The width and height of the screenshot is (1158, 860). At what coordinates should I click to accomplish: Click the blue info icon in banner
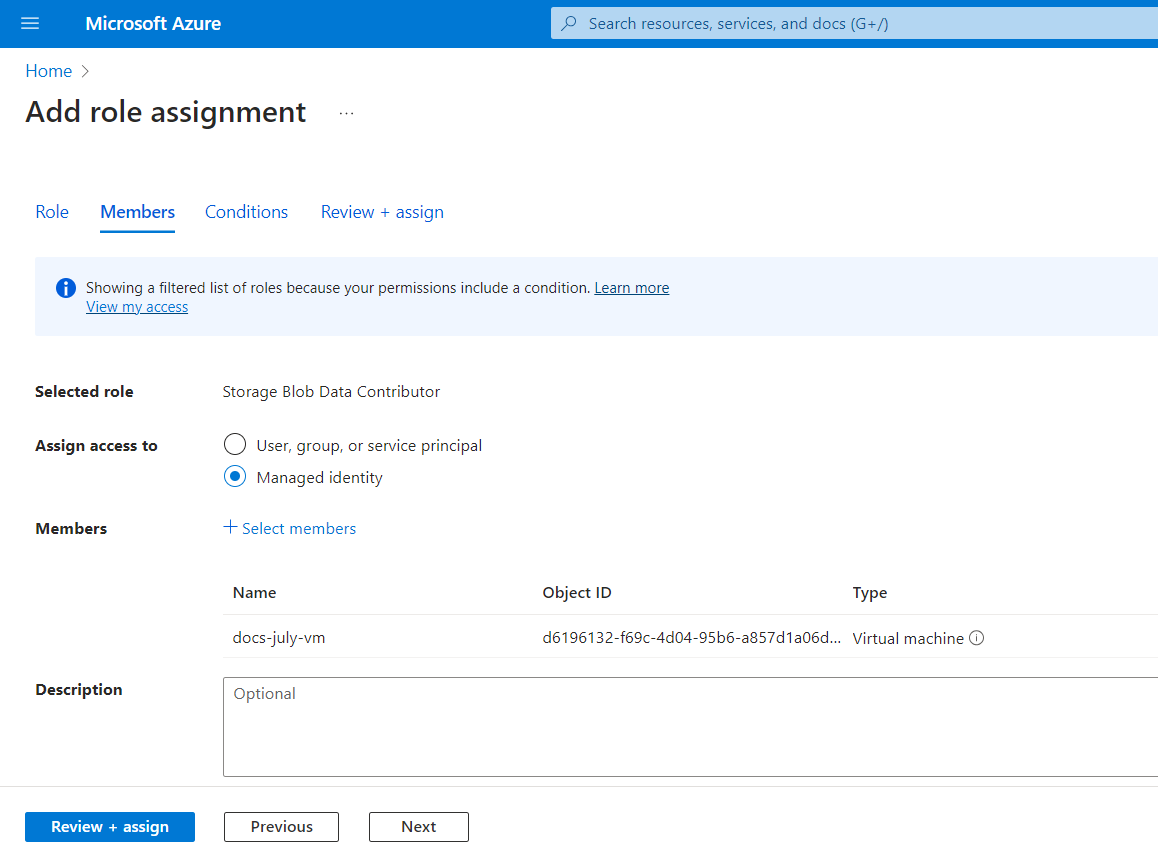[x=66, y=288]
